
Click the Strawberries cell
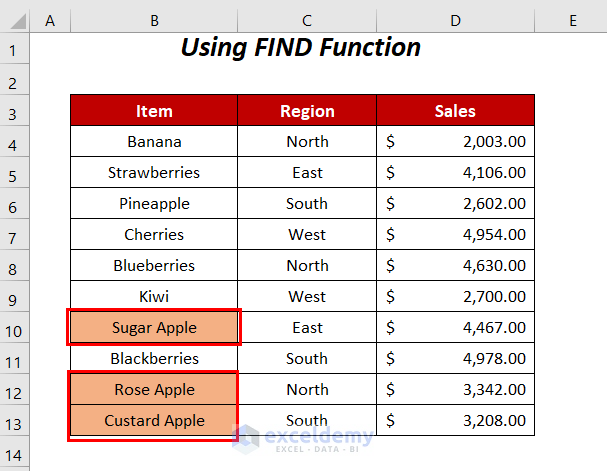point(154,172)
